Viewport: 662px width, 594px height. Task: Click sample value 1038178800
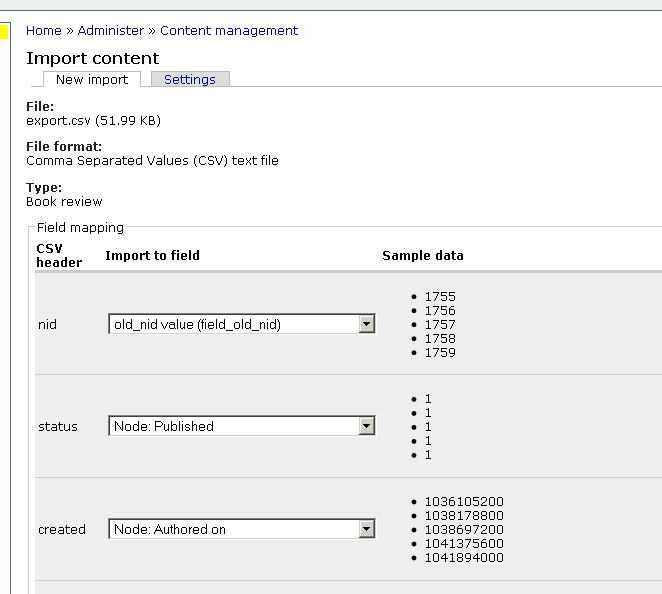(x=464, y=515)
